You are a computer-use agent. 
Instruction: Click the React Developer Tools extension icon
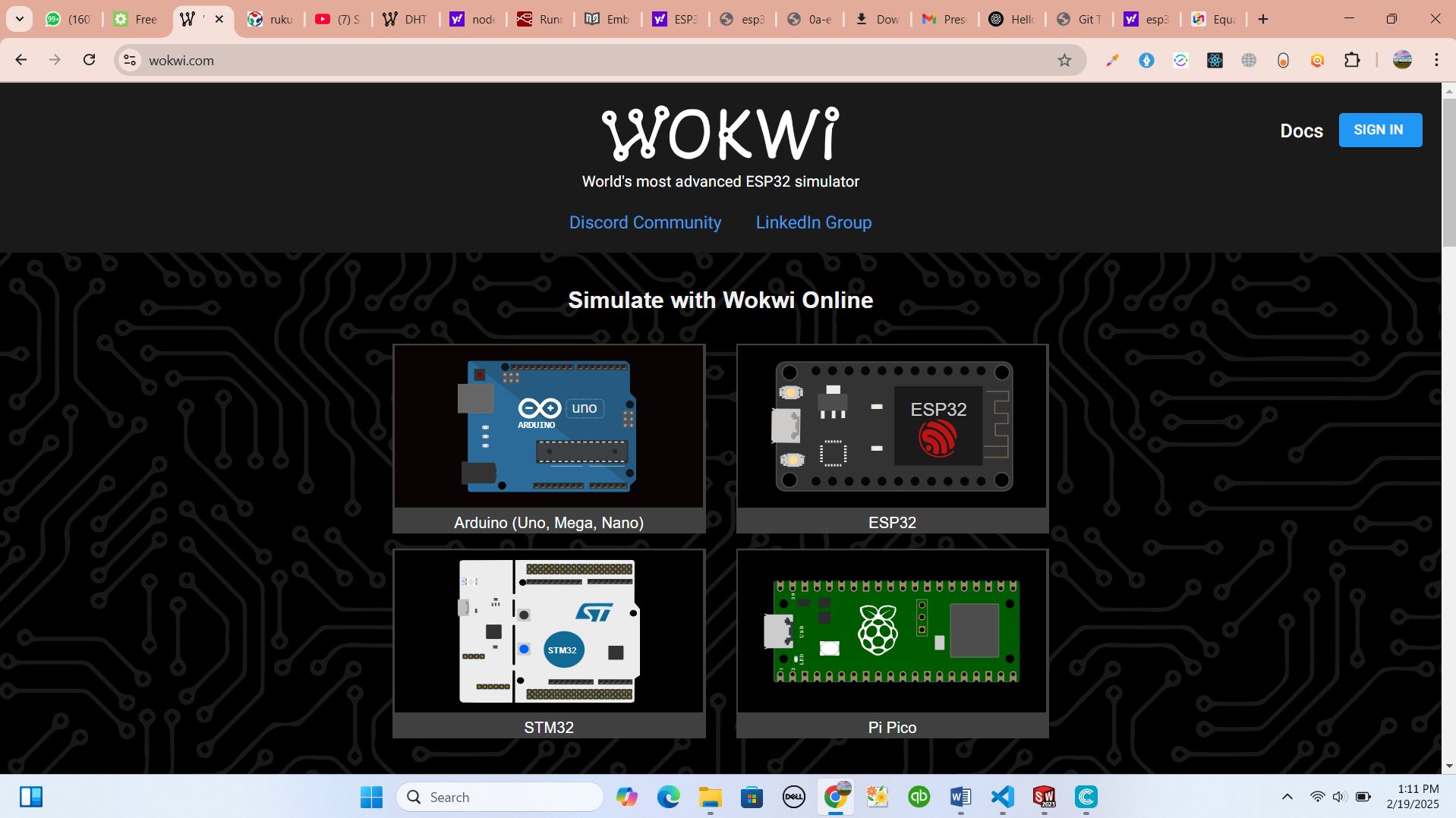click(x=1215, y=60)
